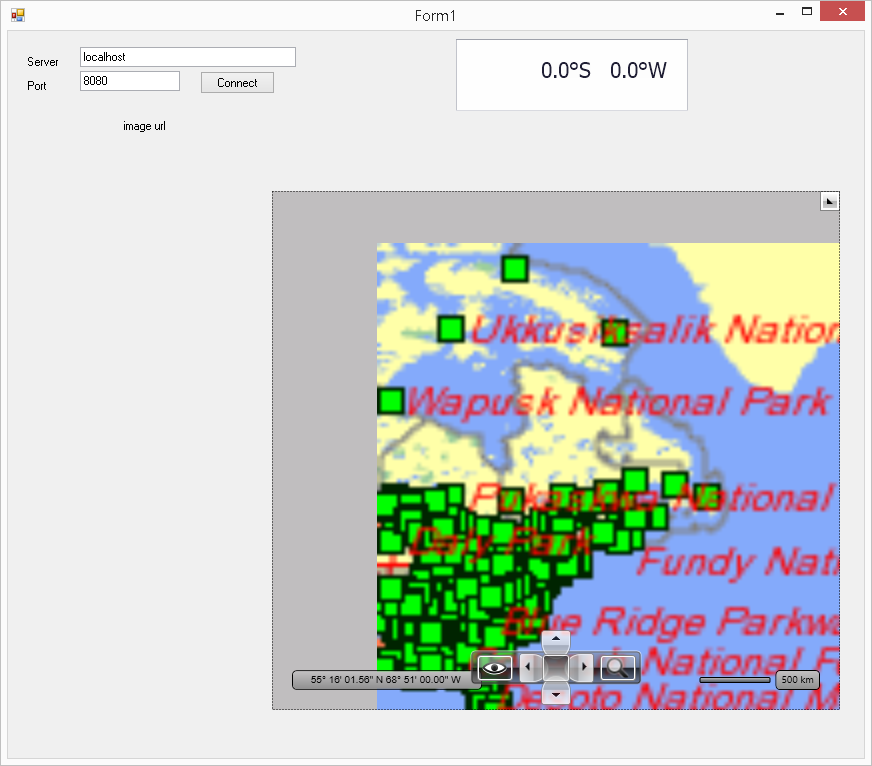872x766 pixels.
Task: Click the 'Port' label
Action: [x=37, y=86]
